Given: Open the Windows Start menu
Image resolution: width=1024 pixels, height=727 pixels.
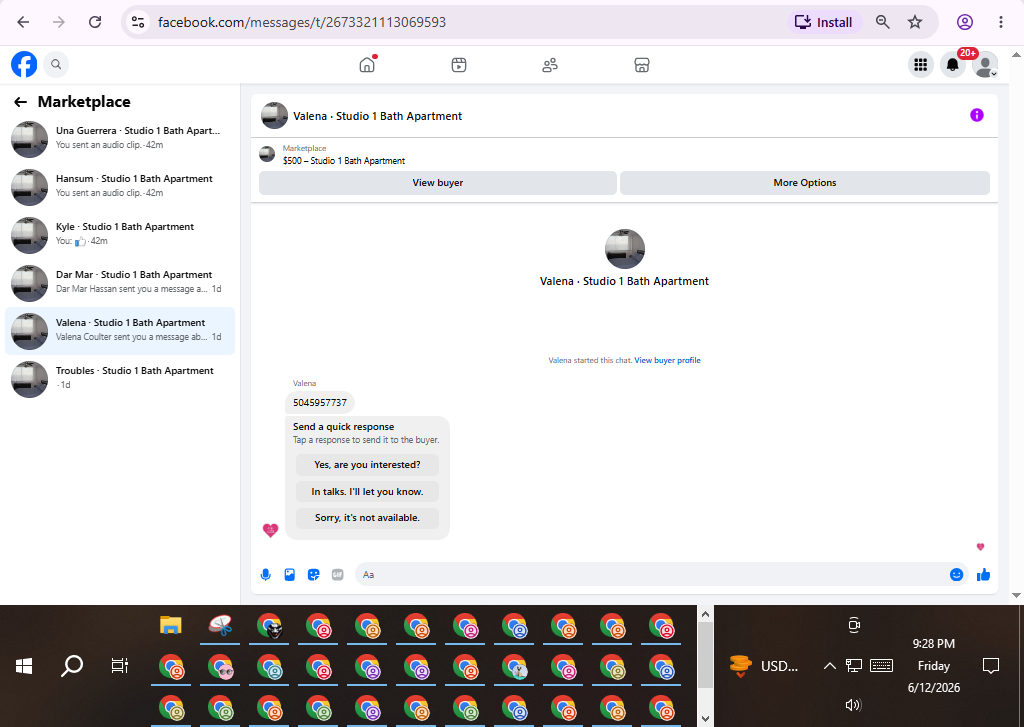Looking at the screenshot, I should point(24,666).
